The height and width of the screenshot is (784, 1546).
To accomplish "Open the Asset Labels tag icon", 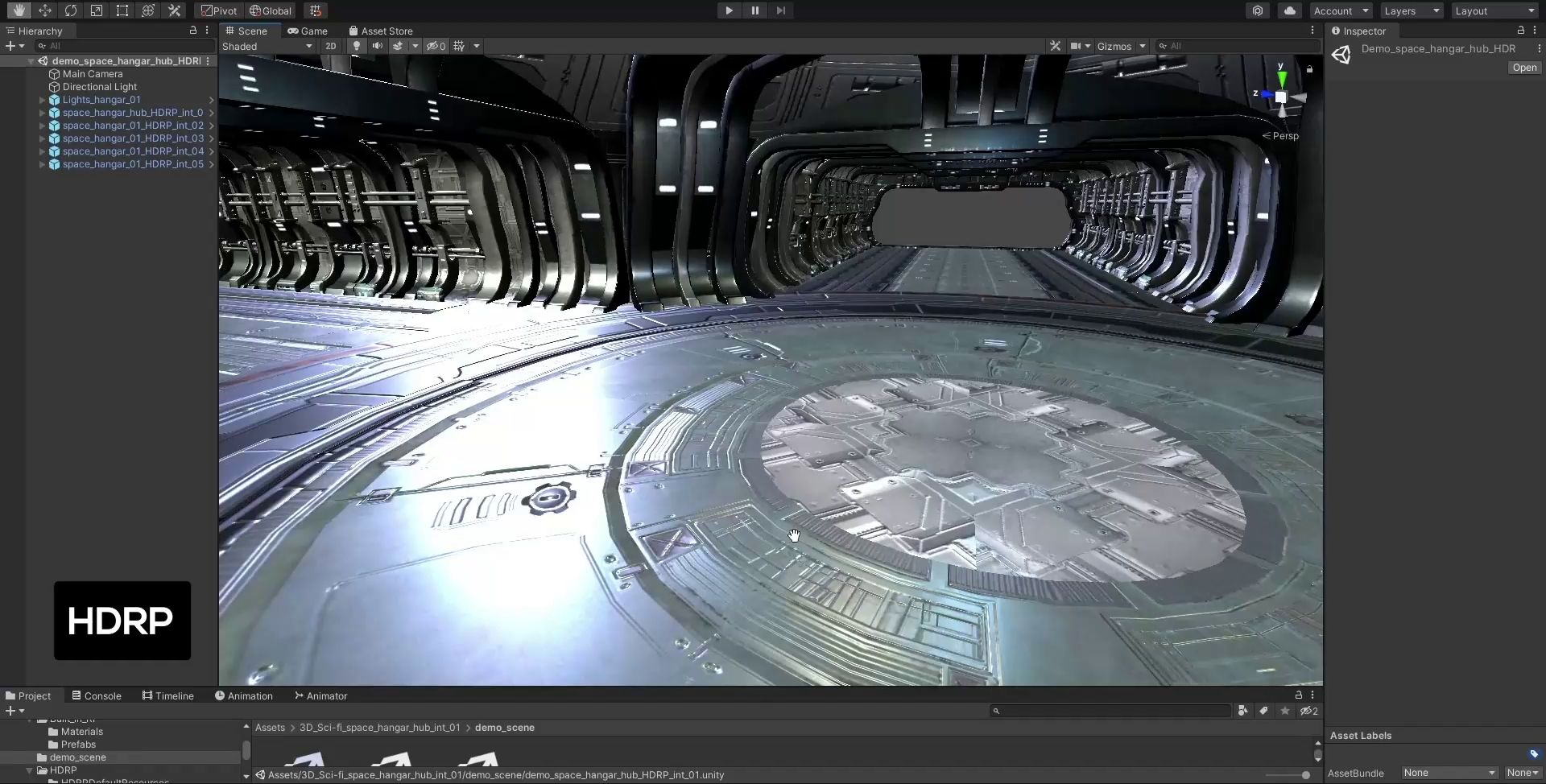I will pos(1534,754).
